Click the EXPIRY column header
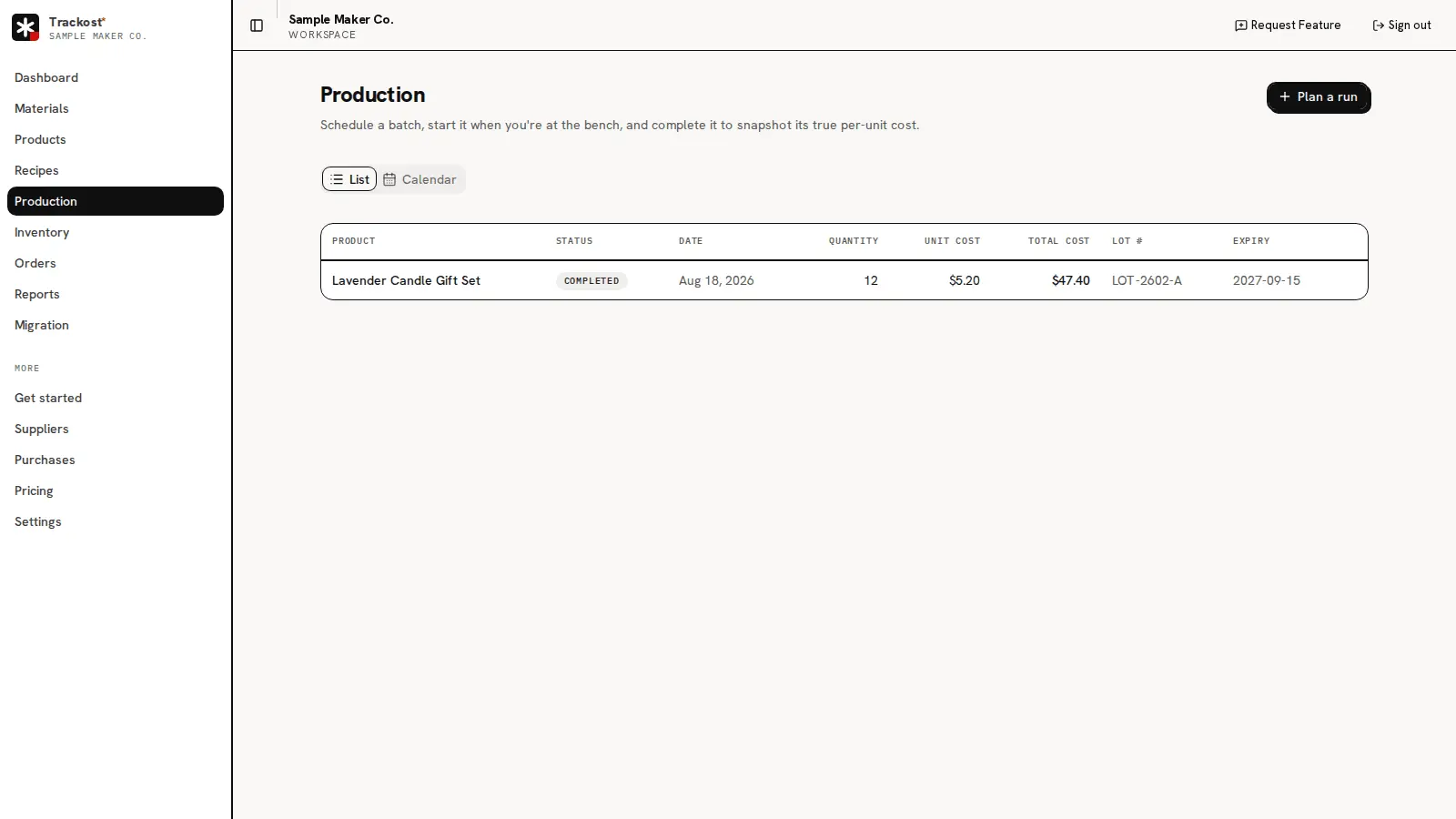The width and height of the screenshot is (1456, 819). [1251, 241]
